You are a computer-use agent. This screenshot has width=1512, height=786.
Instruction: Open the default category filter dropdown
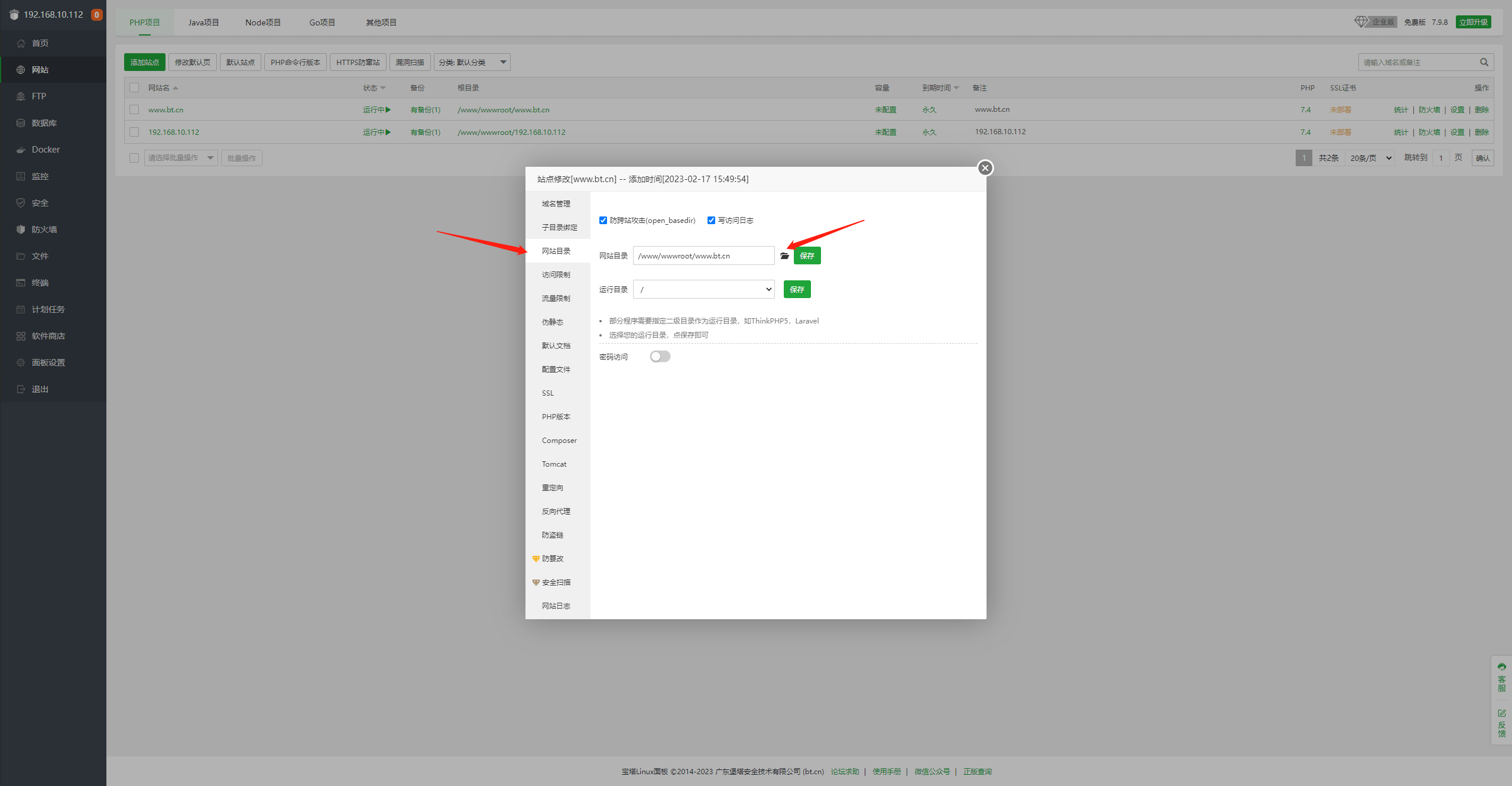pos(472,62)
